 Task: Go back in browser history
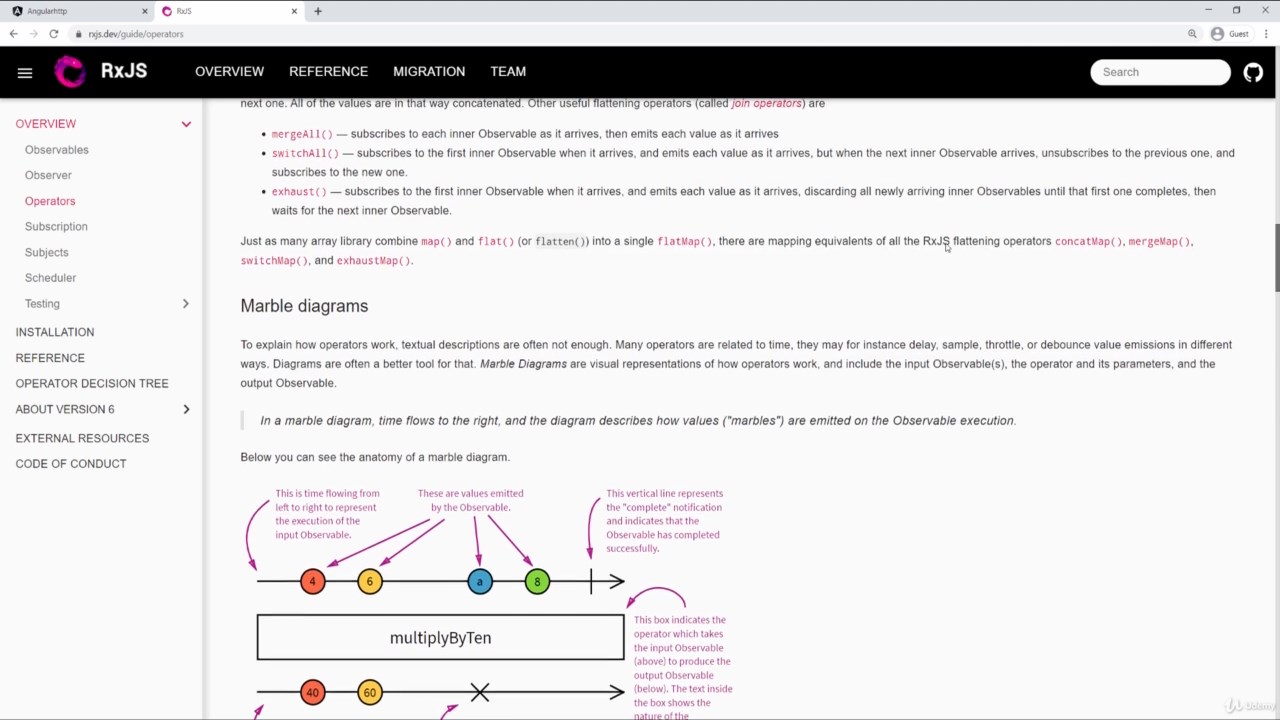pyautogui.click(x=13, y=34)
